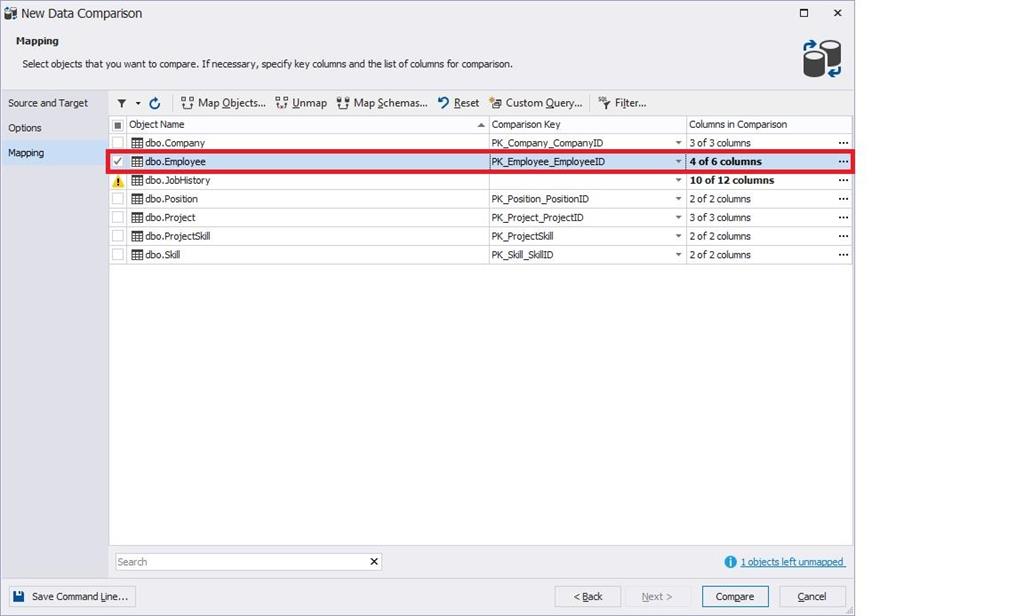Open the funnel filter dropdown arrow

(x=136, y=102)
